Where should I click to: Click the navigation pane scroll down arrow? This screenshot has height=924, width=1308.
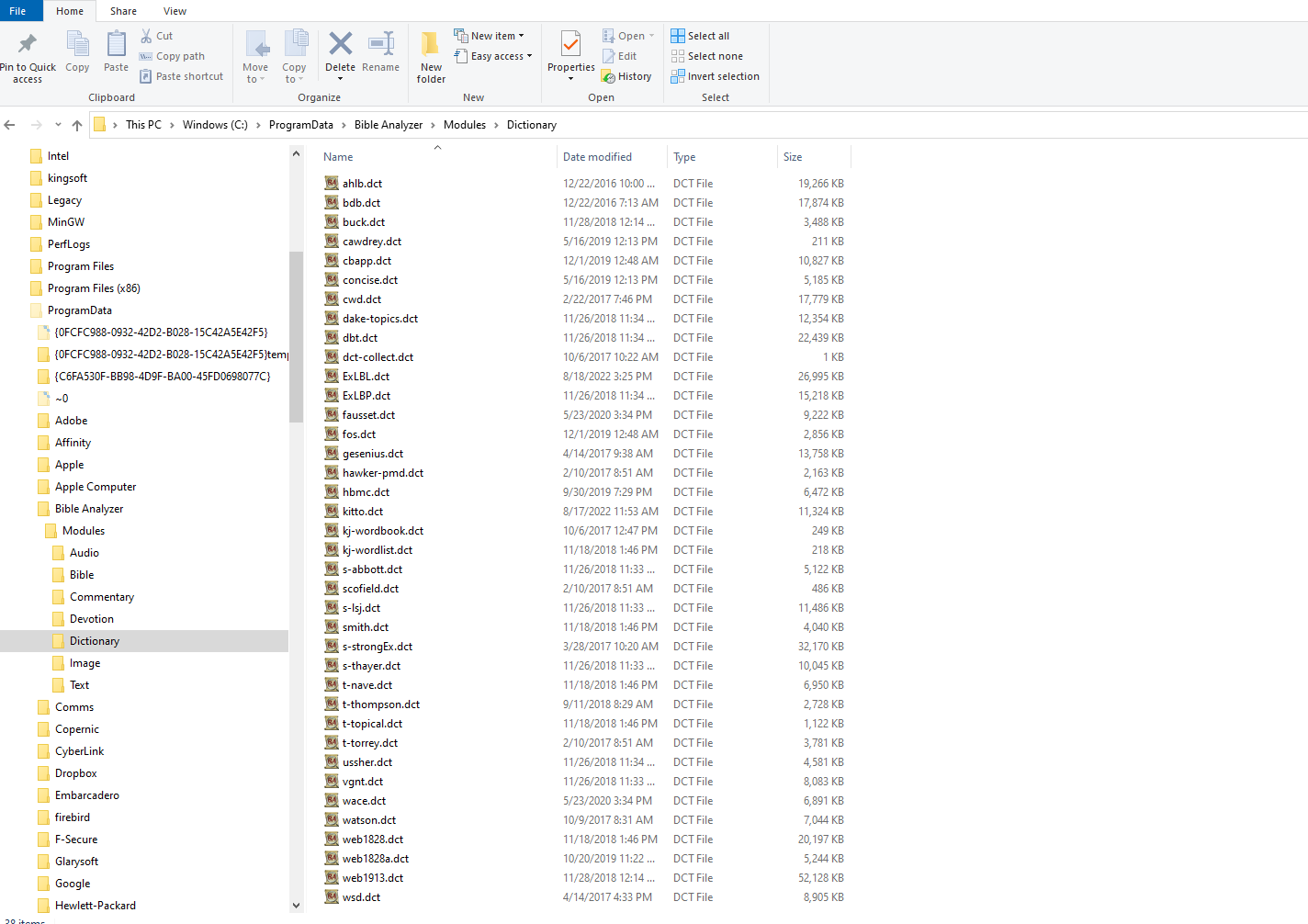296,905
